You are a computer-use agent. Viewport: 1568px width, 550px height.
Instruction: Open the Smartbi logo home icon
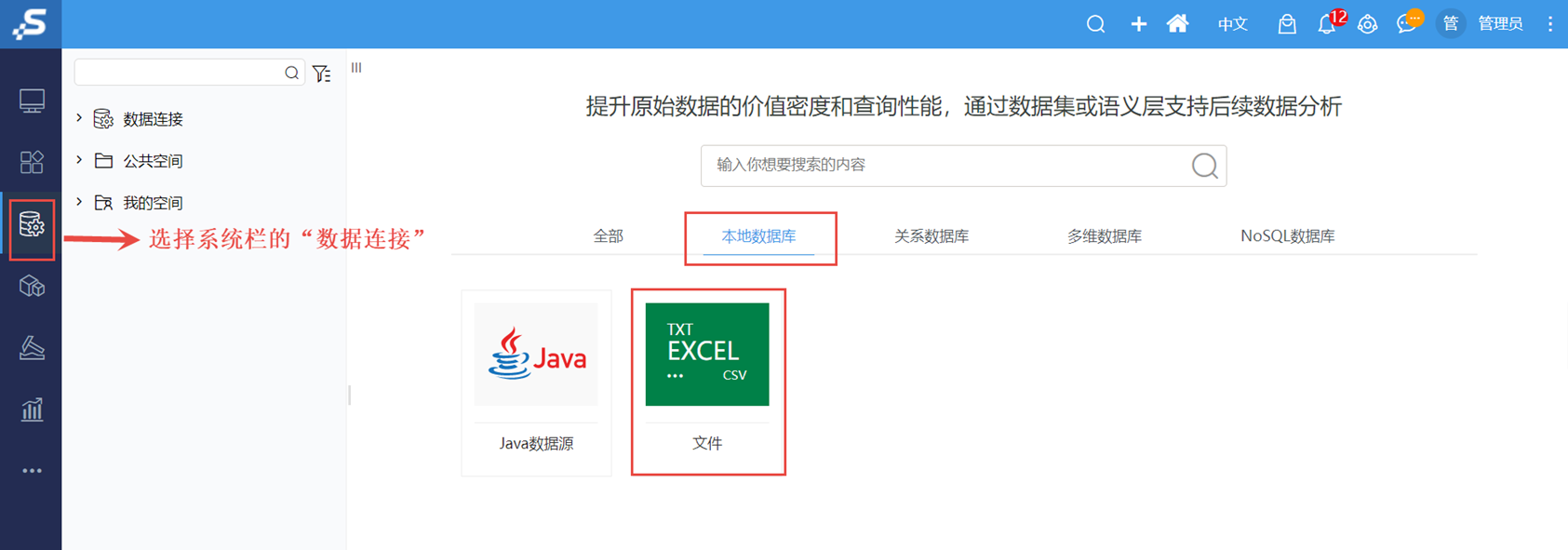pyautogui.click(x=30, y=23)
